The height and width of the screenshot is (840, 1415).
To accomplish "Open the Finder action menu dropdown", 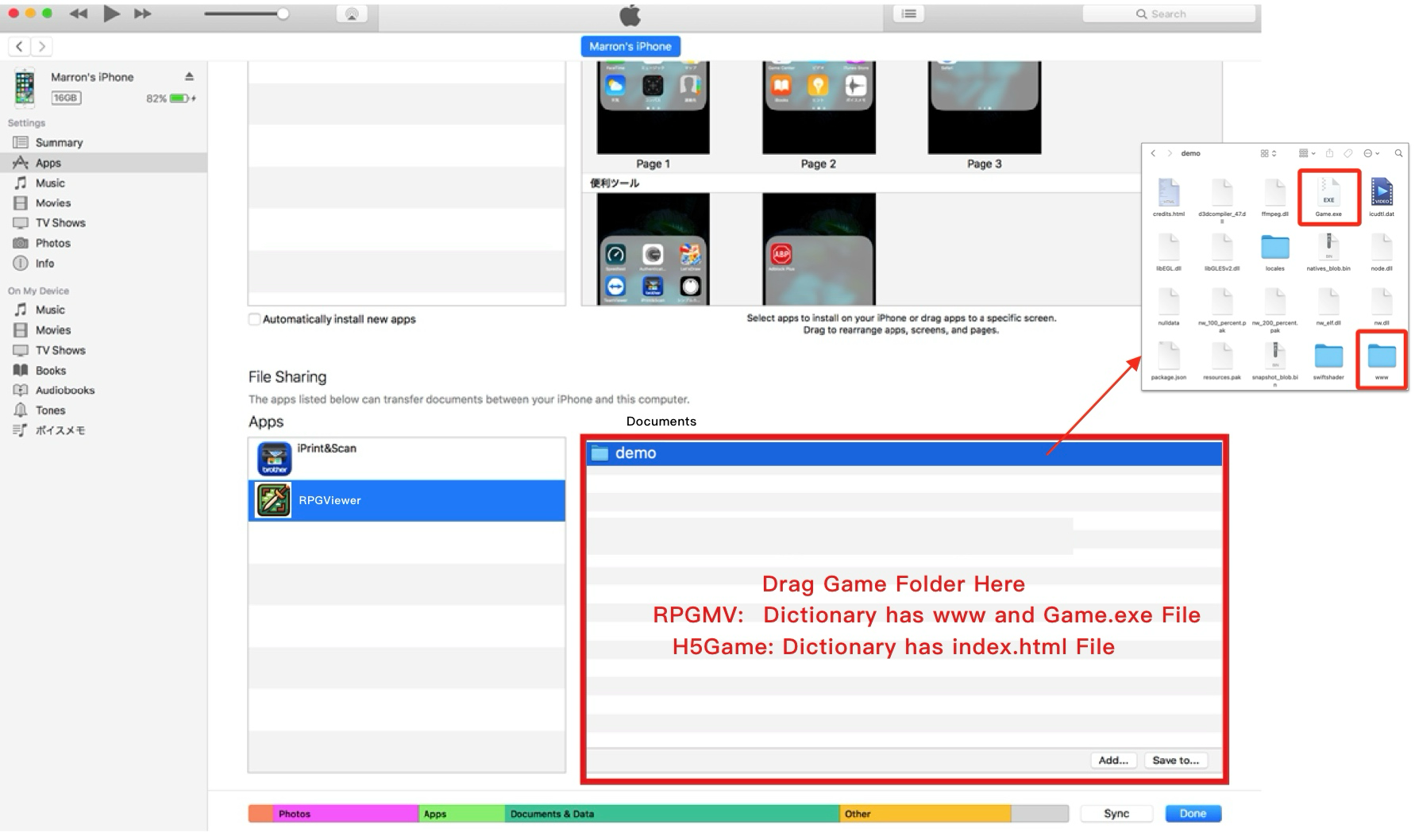I will tap(1371, 153).
